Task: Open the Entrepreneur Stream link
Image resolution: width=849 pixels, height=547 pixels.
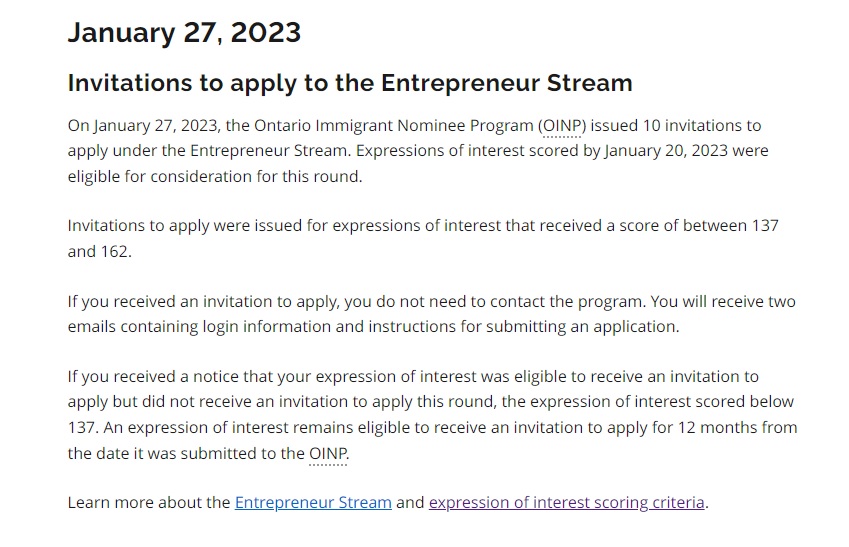Action: click(x=313, y=503)
